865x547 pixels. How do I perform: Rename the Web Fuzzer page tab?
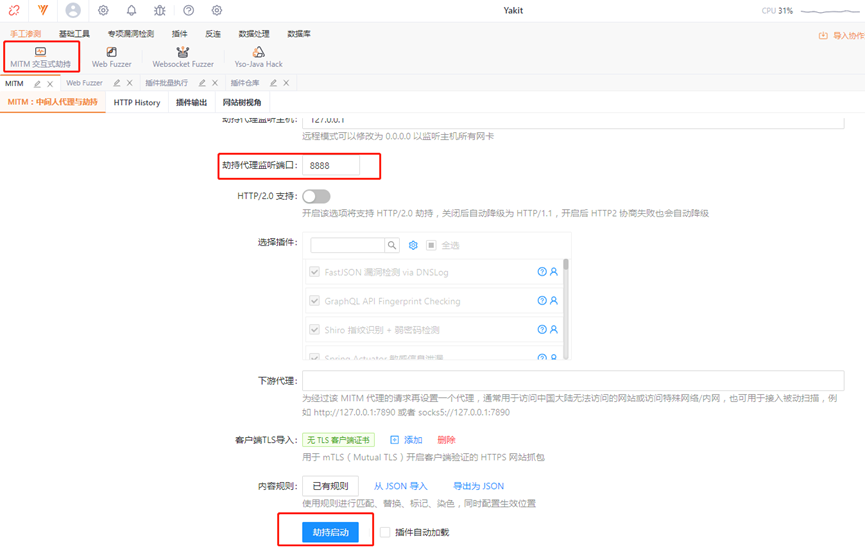(x=117, y=83)
